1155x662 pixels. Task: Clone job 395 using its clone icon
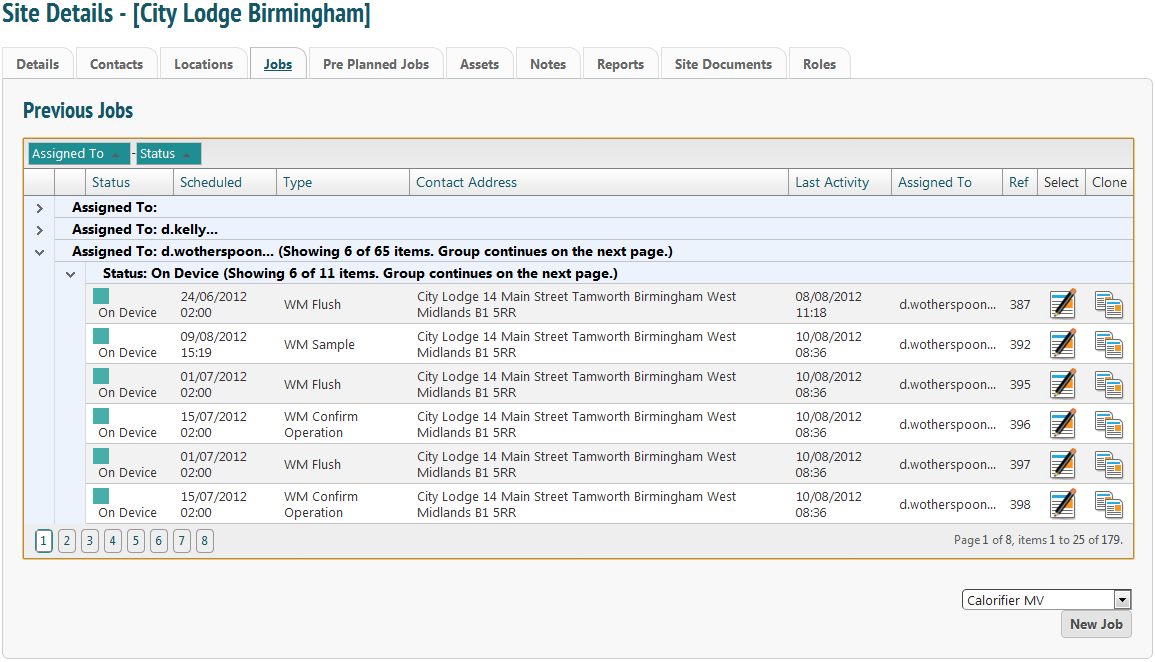pos(1109,385)
